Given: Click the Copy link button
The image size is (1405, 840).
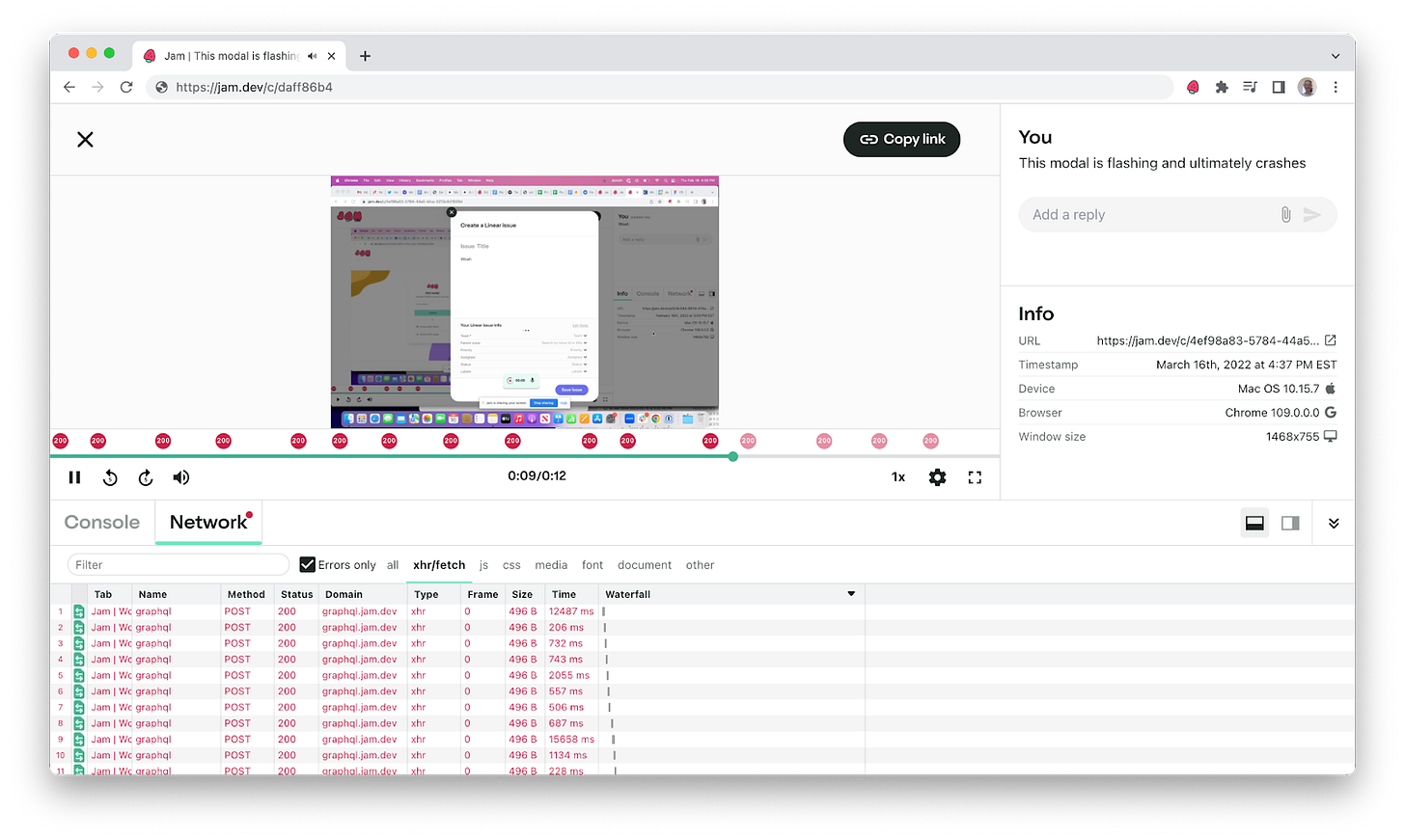Looking at the screenshot, I should 901,139.
